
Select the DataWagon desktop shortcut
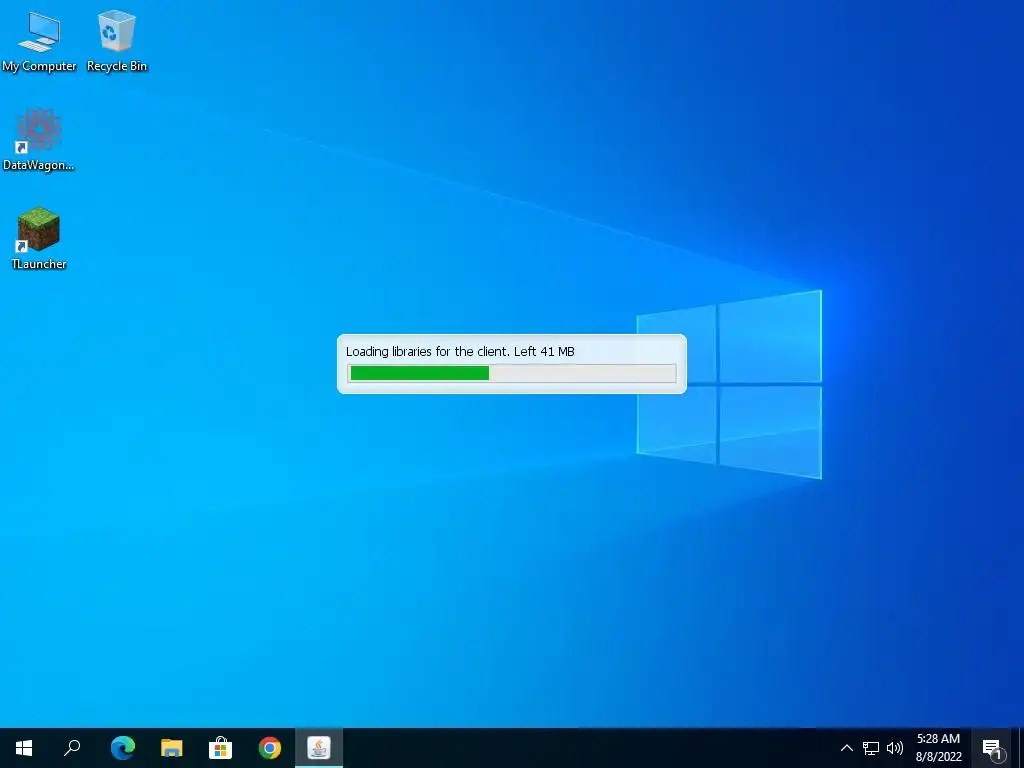39,140
